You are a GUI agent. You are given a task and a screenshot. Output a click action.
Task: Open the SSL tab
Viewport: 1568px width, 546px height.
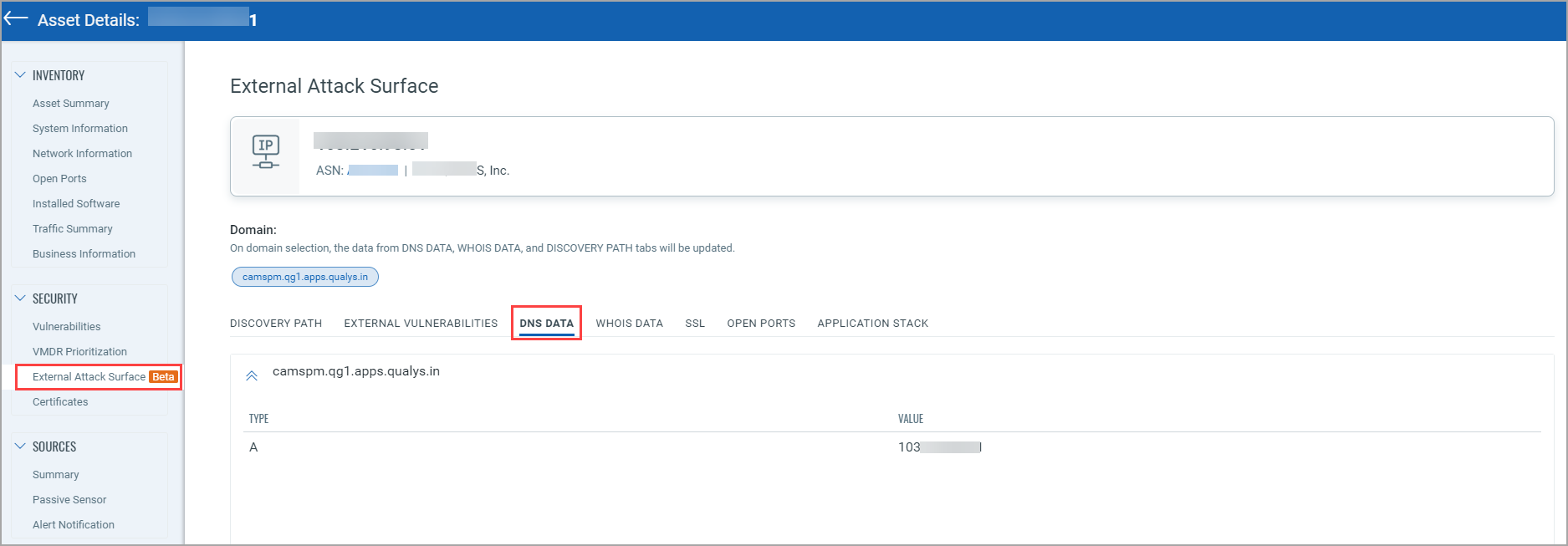click(x=695, y=324)
